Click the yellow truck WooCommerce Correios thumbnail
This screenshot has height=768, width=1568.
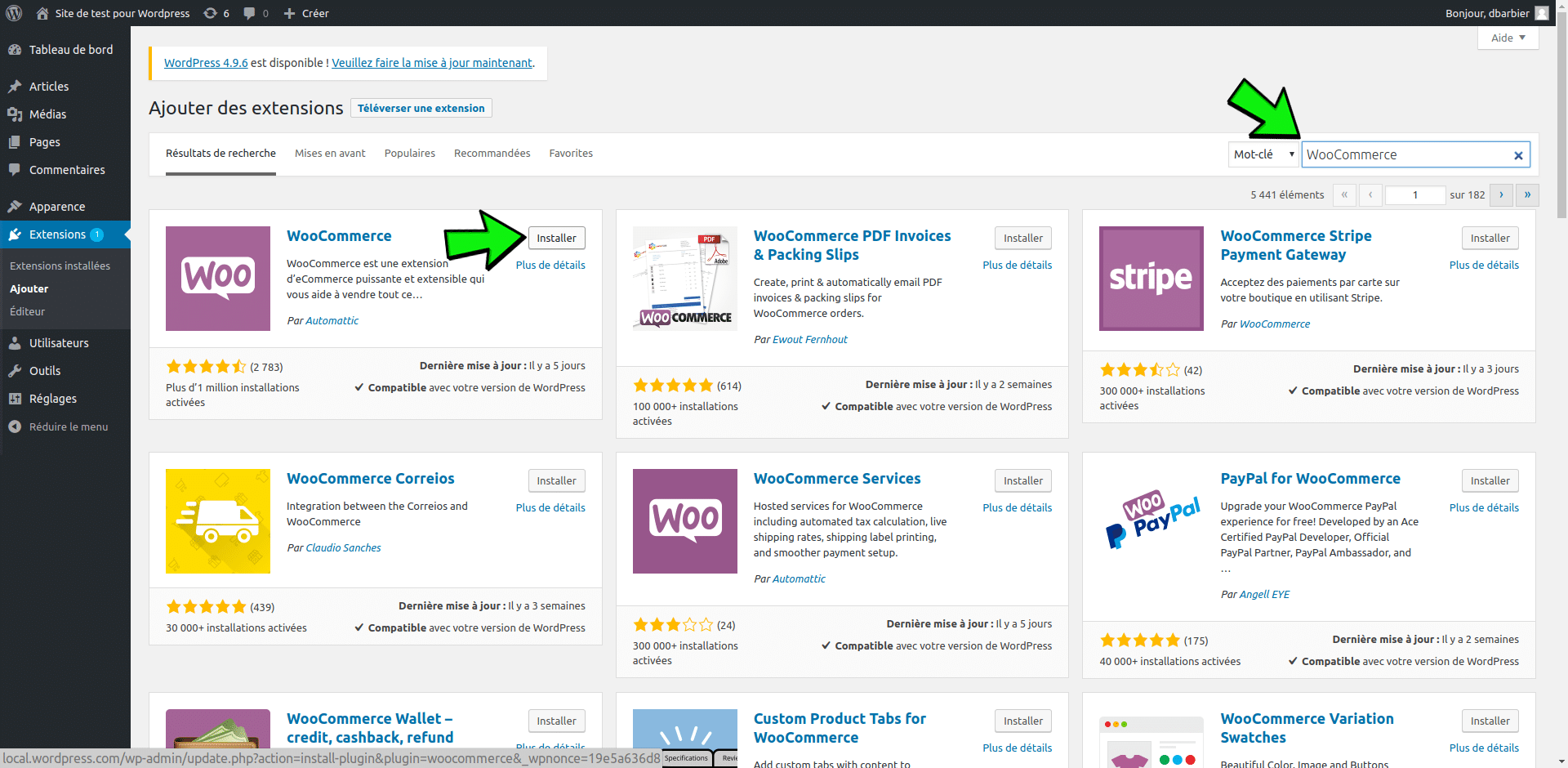[x=218, y=521]
